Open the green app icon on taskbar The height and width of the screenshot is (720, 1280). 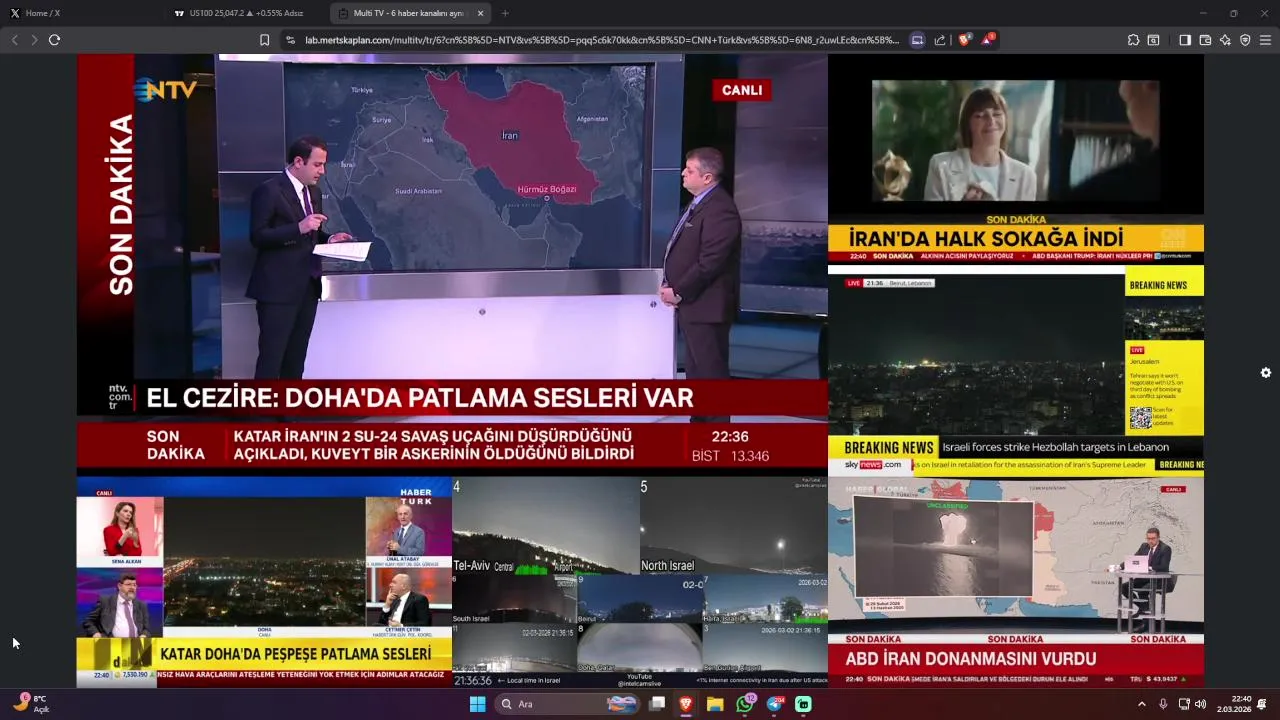(x=803, y=704)
